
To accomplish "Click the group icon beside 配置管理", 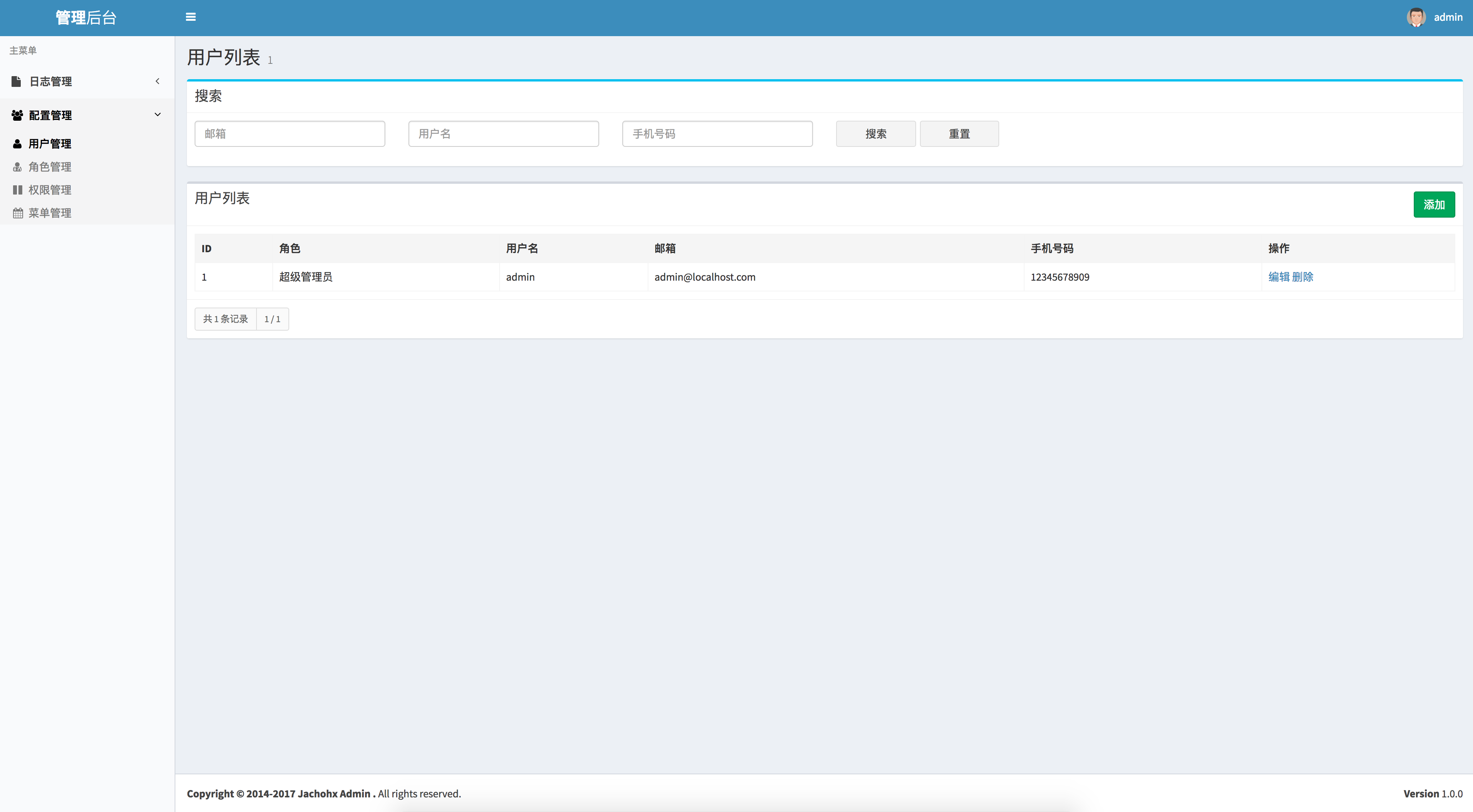I will coord(17,115).
